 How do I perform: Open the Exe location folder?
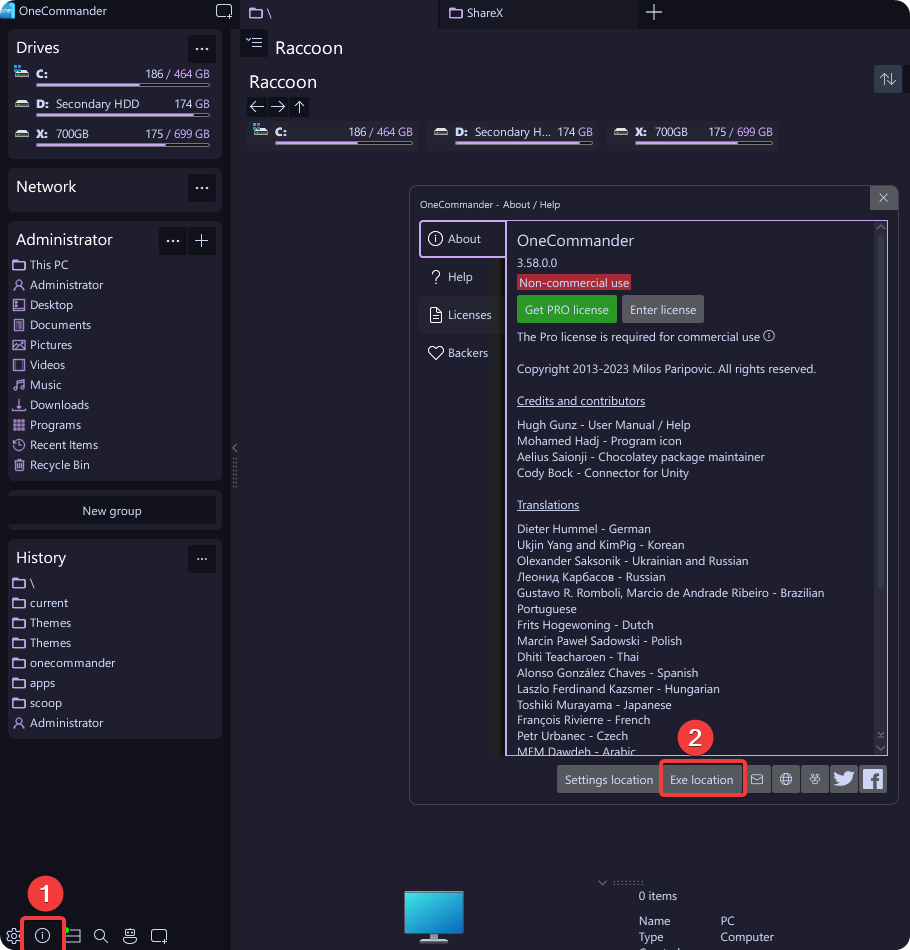(702, 779)
